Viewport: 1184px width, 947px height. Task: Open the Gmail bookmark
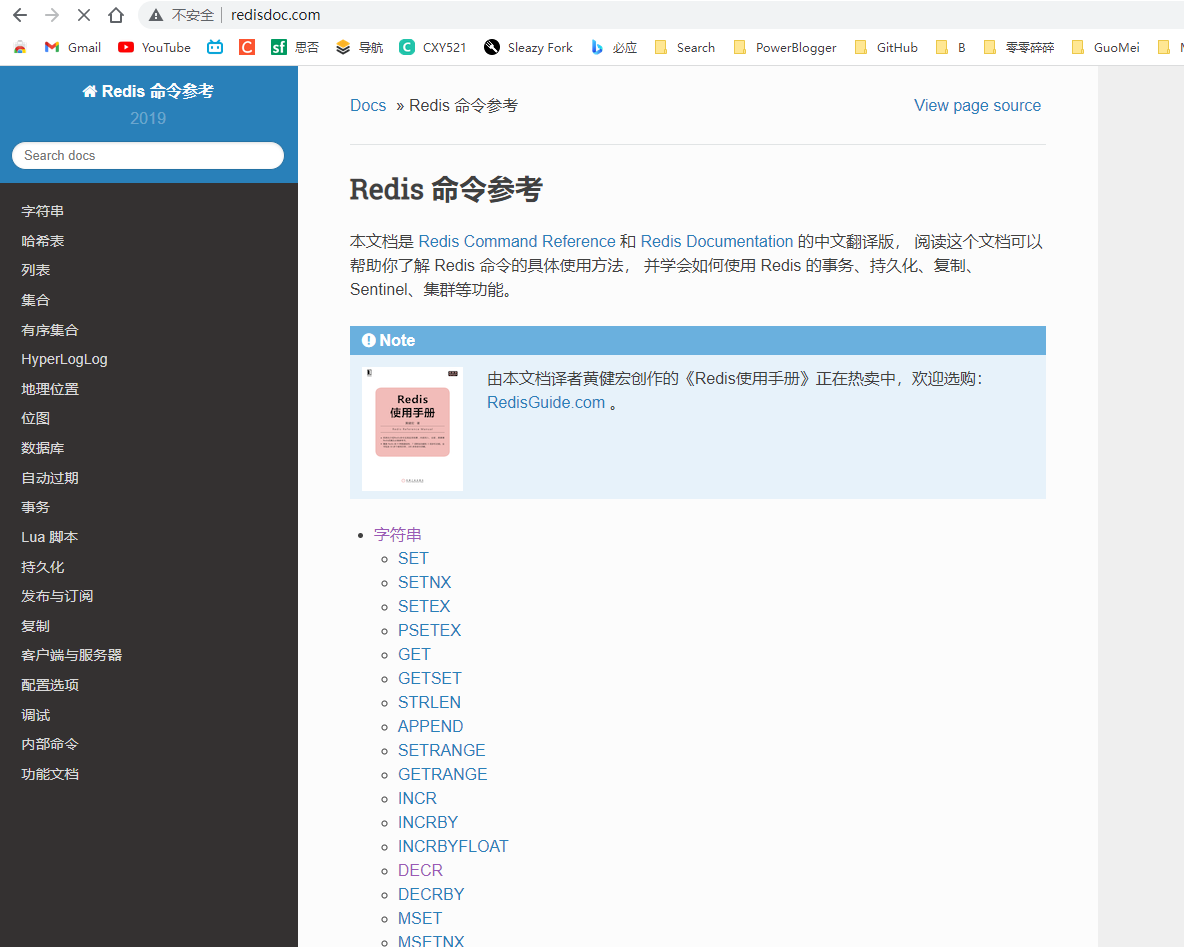pyautogui.click(x=72, y=48)
